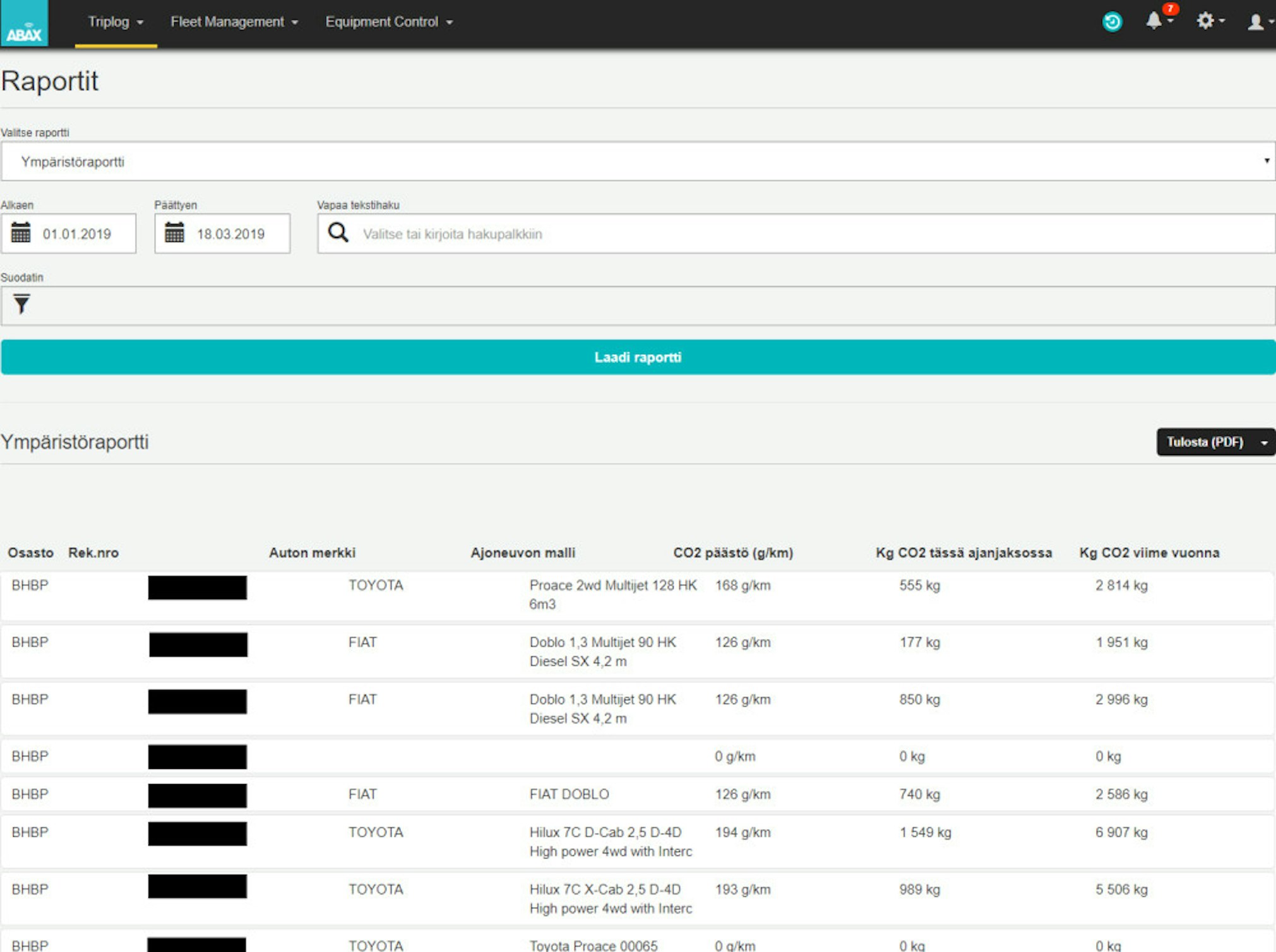Screen dimensions: 1276x952
Task: Click the 1 951 kg value
Action: [x=1121, y=642]
